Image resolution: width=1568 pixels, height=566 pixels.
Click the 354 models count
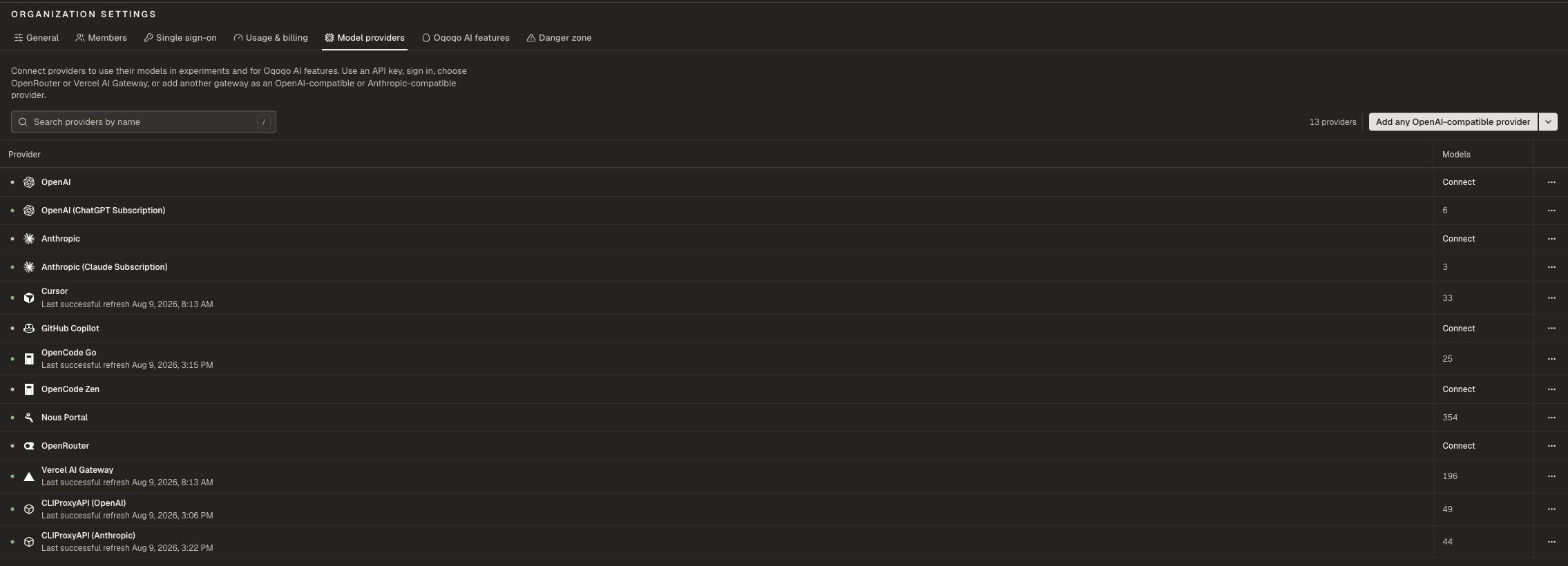[1450, 418]
